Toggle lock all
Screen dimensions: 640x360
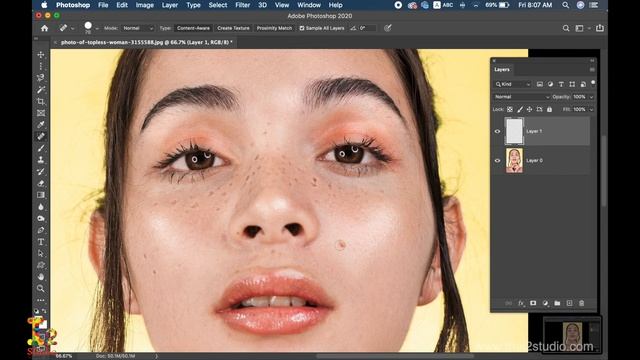pyautogui.click(x=549, y=109)
